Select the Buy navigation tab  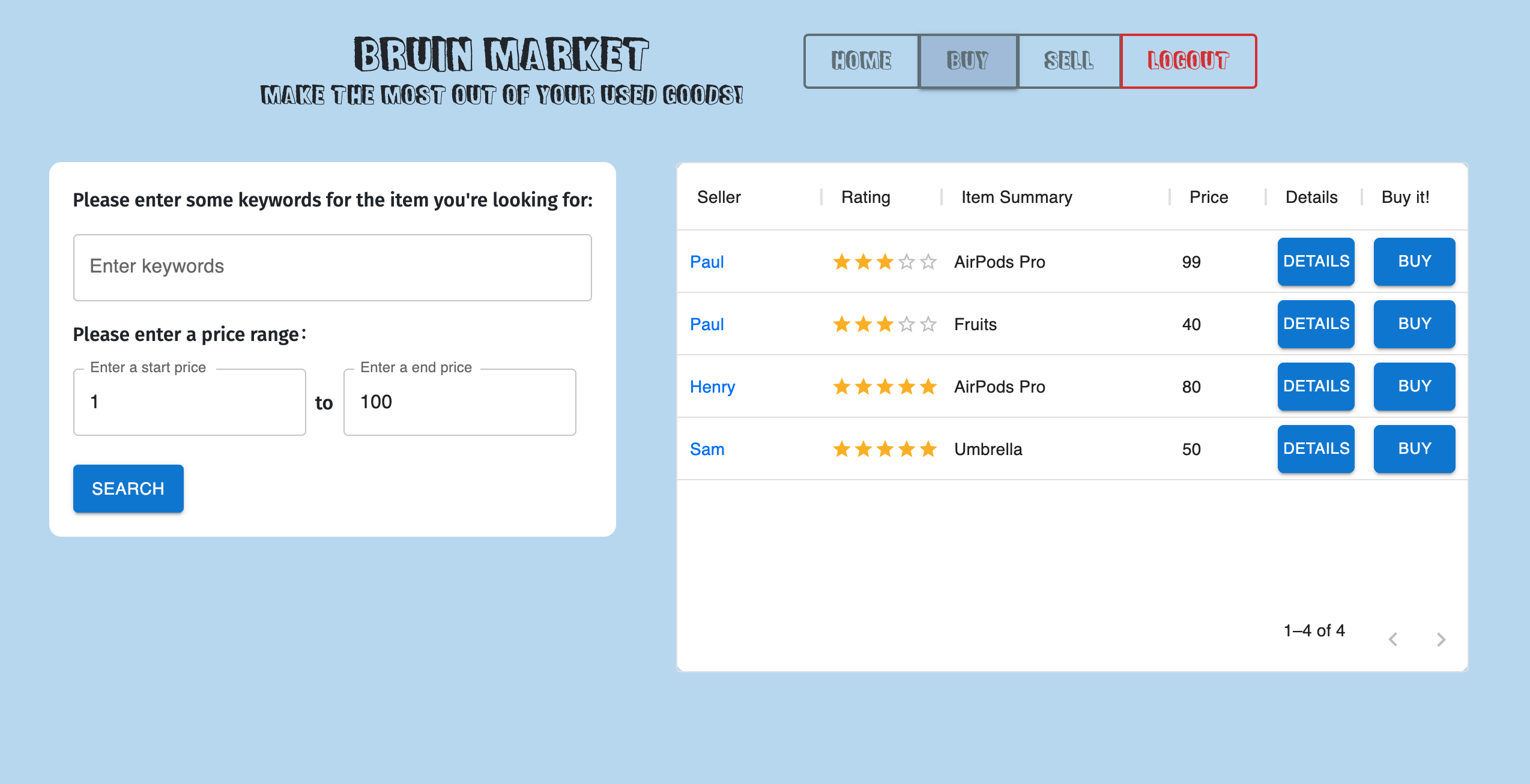(x=967, y=61)
